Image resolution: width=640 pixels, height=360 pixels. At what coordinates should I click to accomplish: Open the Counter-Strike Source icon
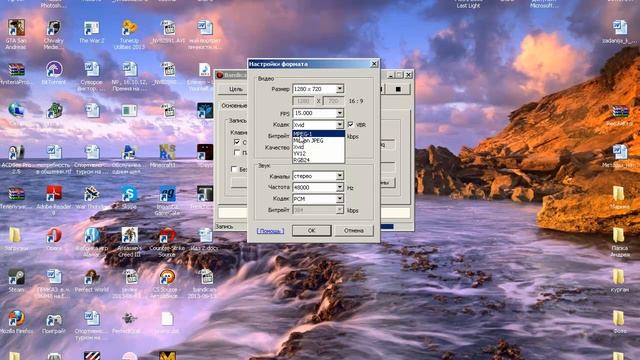(x=167, y=242)
